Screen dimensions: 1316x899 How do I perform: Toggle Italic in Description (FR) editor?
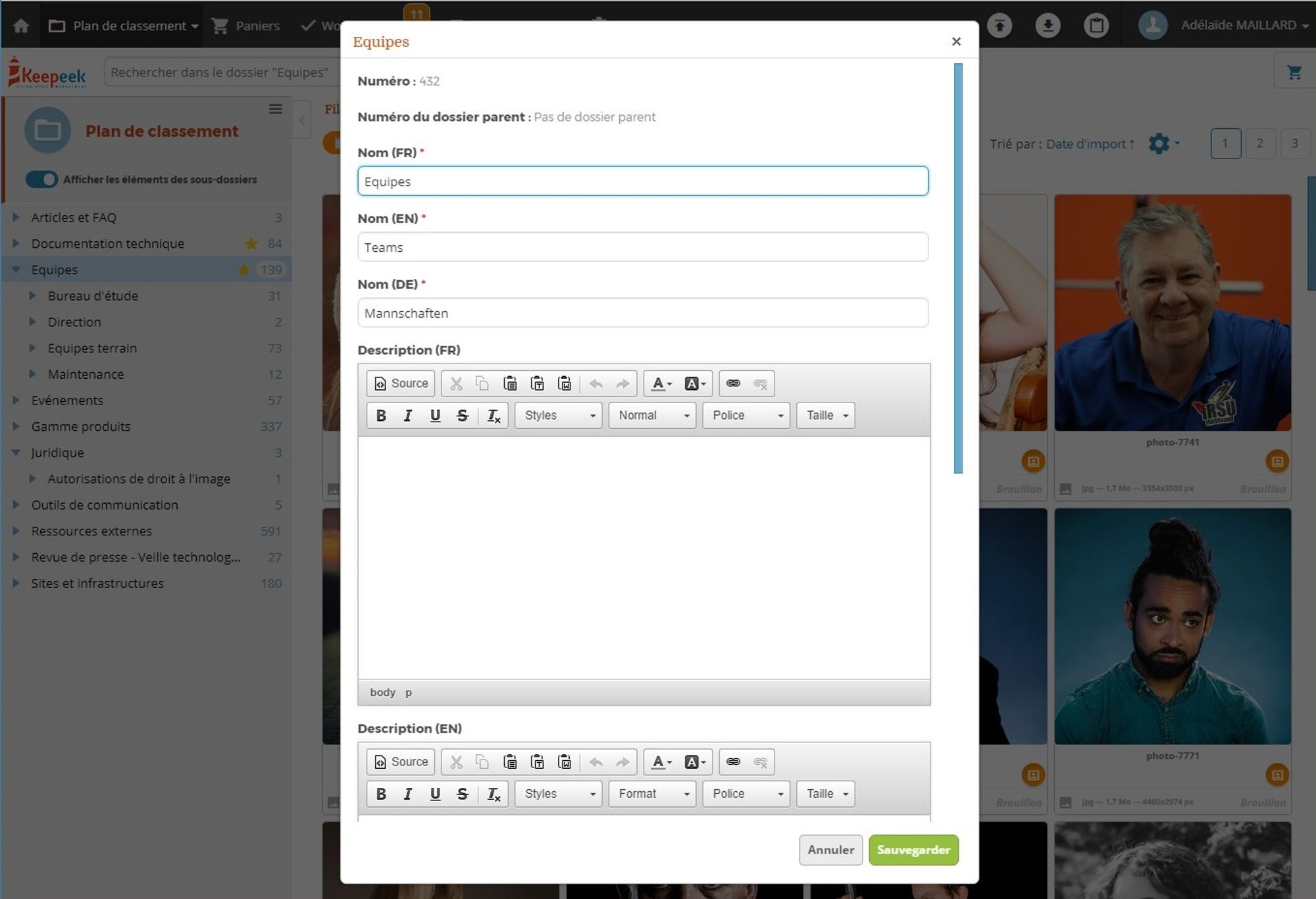pyautogui.click(x=408, y=416)
